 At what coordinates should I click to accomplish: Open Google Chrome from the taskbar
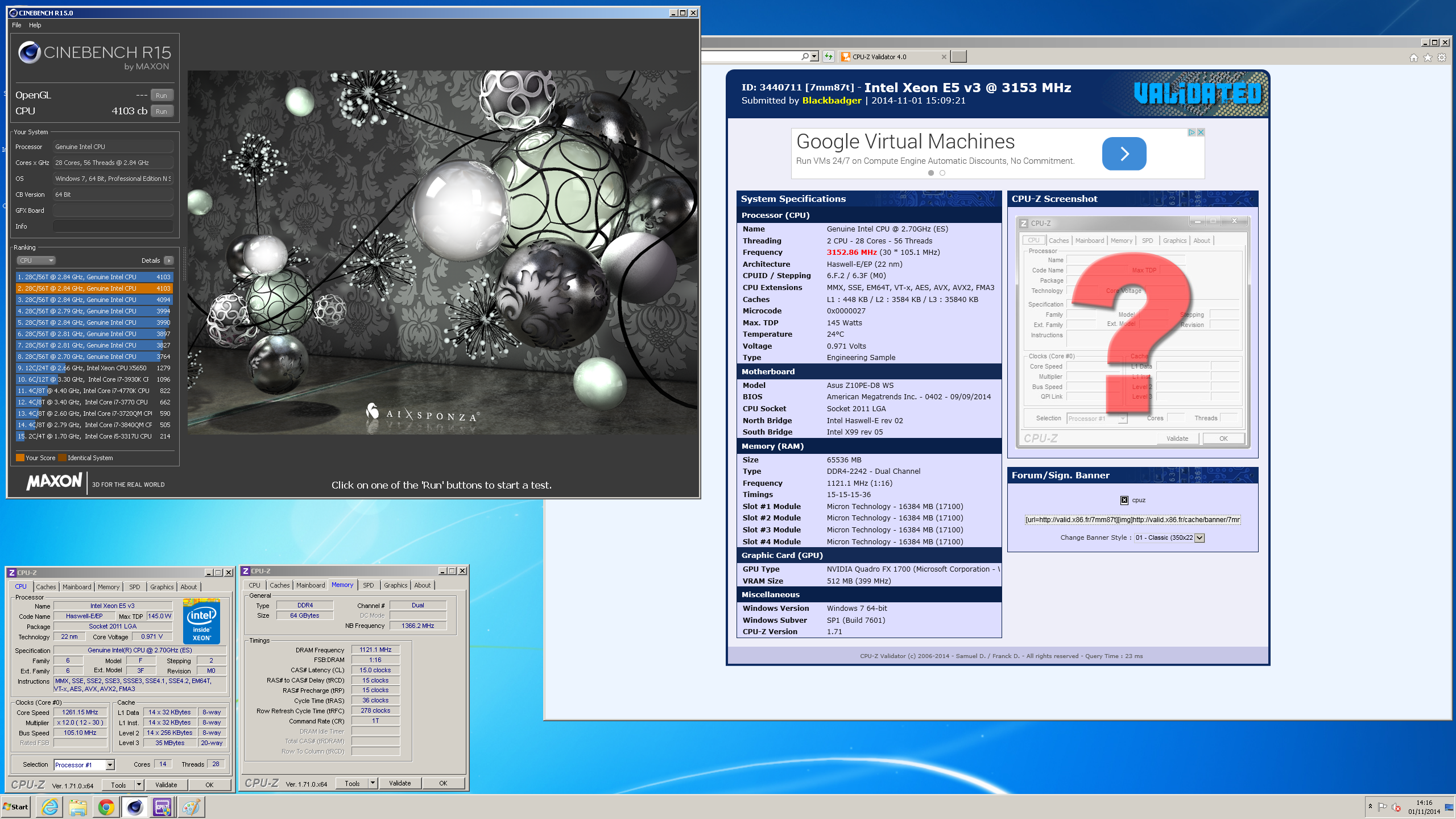click(x=106, y=806)
